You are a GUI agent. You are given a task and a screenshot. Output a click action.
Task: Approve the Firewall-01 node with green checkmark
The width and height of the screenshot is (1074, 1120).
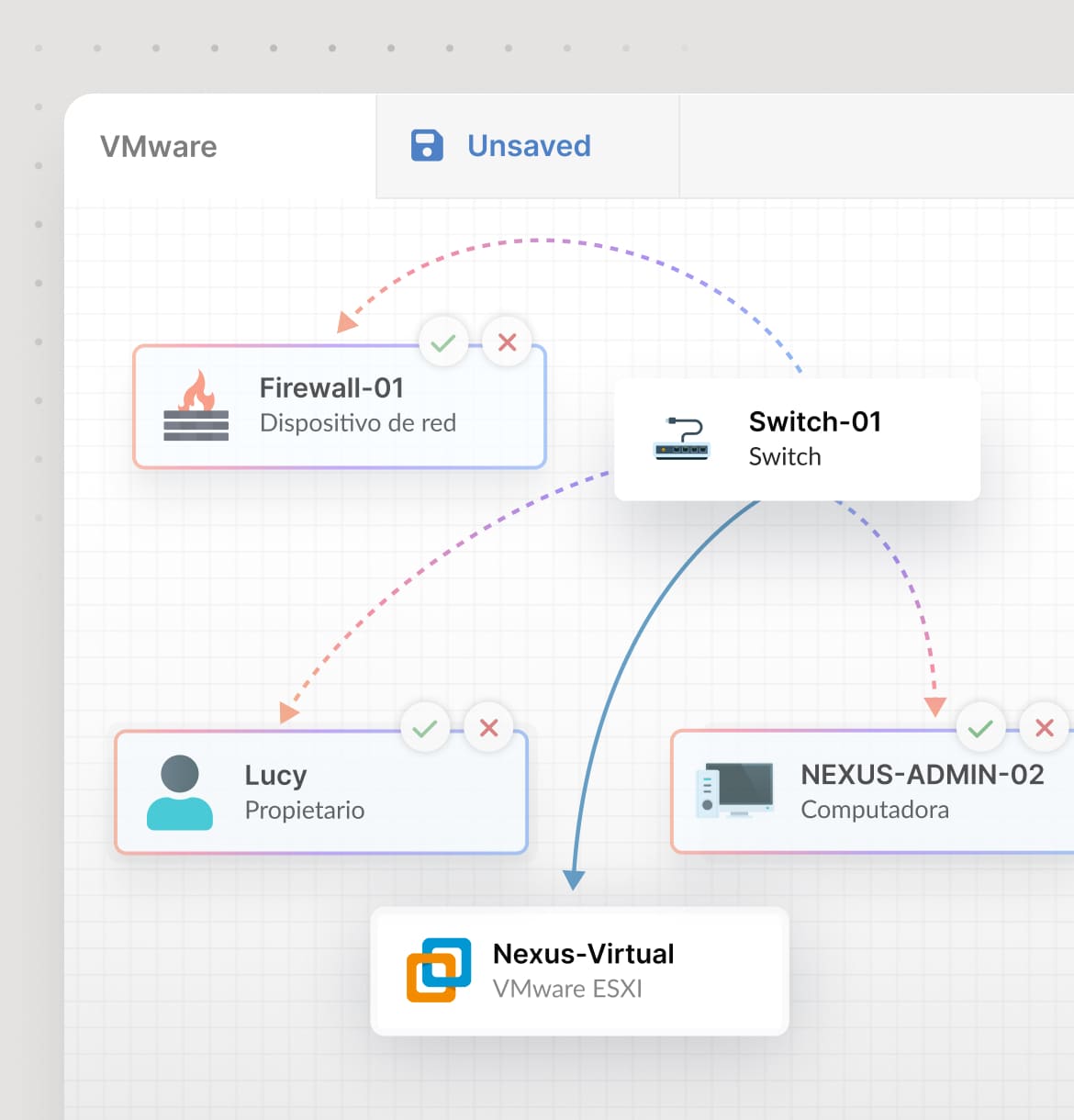tap(443, 342)
